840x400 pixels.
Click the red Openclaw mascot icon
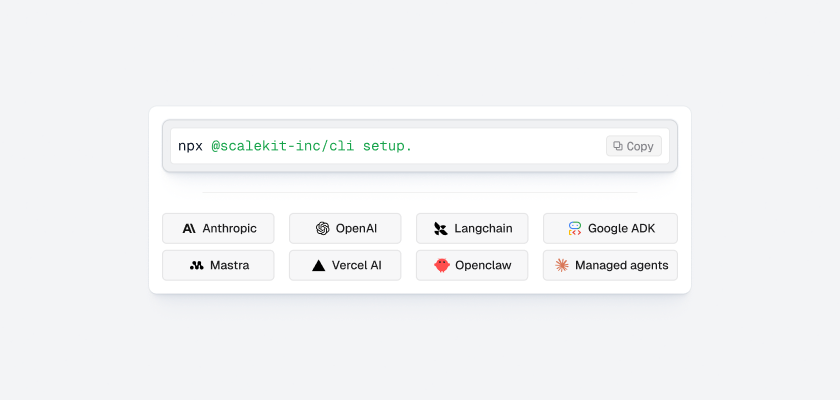442,265
